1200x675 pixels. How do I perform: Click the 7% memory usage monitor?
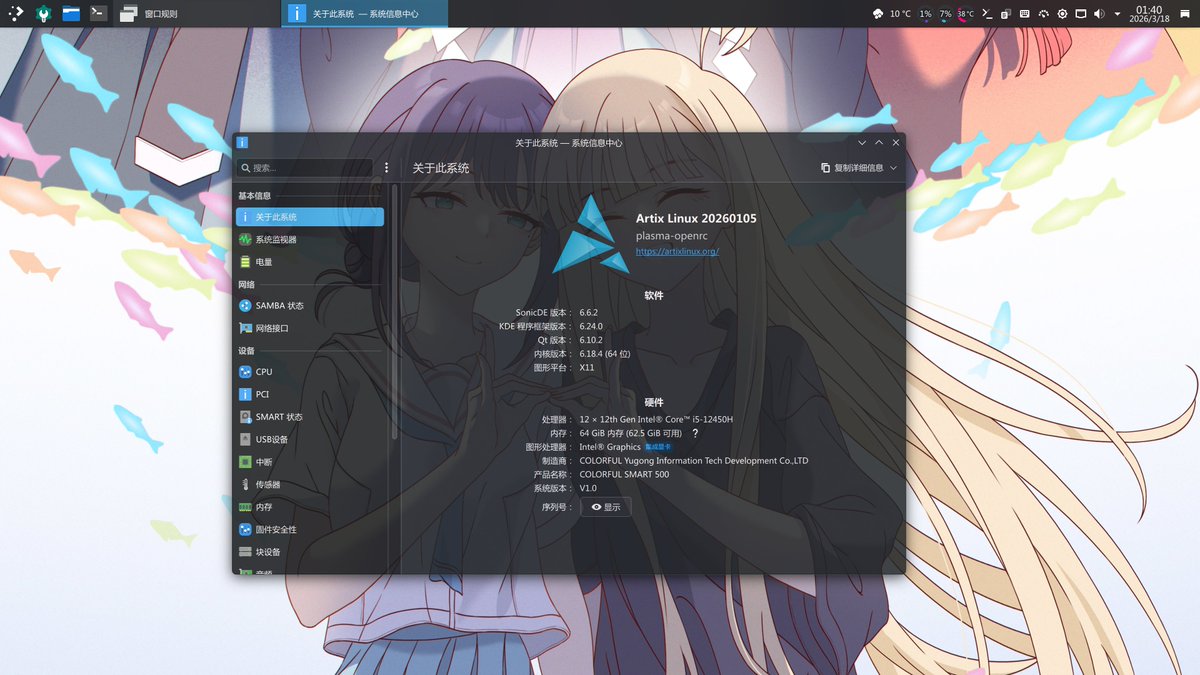pos(945,14)
